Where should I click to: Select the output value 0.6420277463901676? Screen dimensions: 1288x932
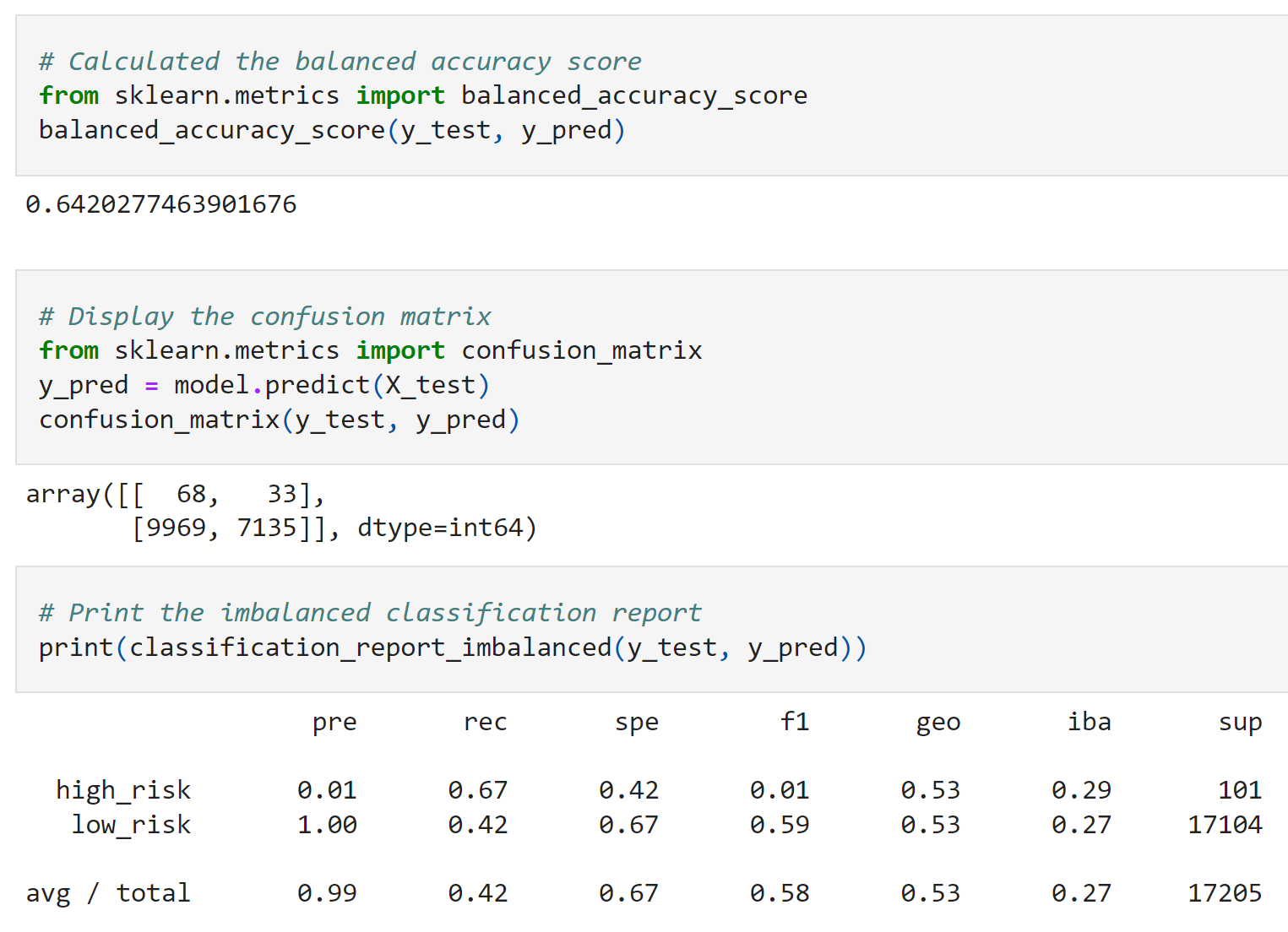click(161, 203)
